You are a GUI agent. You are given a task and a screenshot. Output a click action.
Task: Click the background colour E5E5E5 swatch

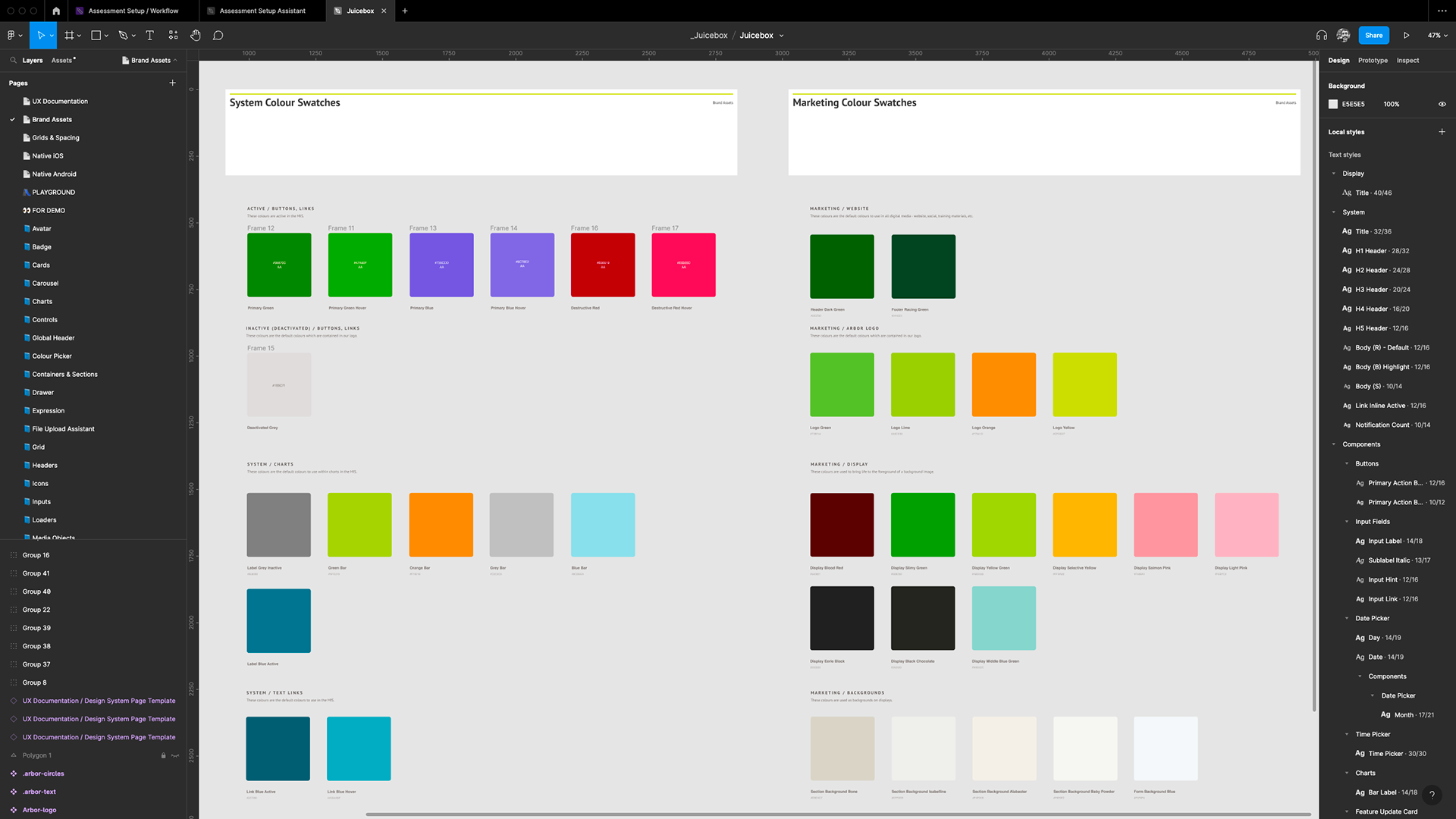click(x=1333, y=104)
